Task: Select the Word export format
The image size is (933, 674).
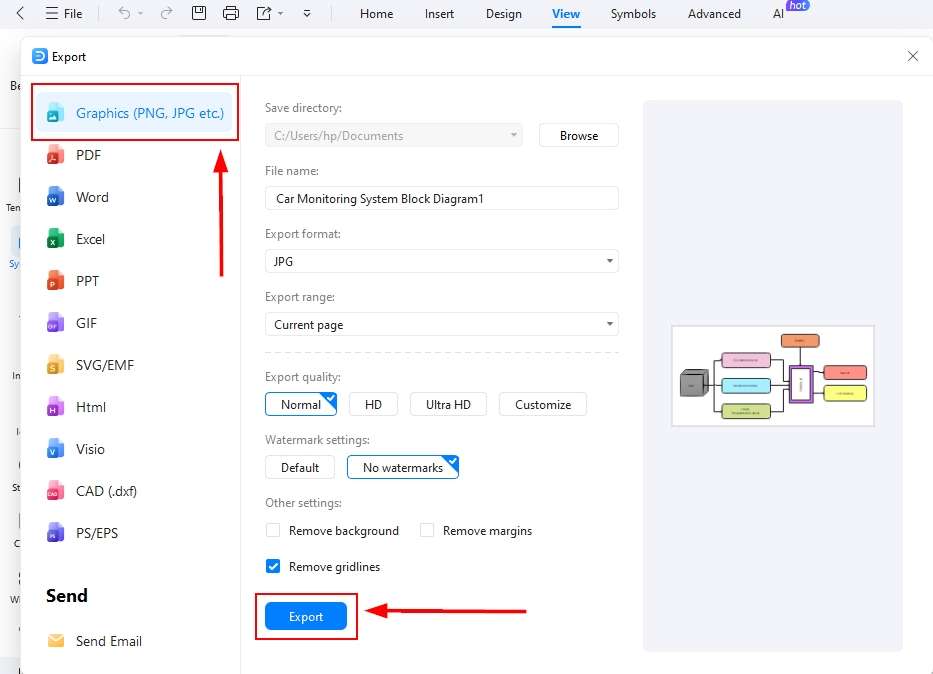Action: point(92,197)
